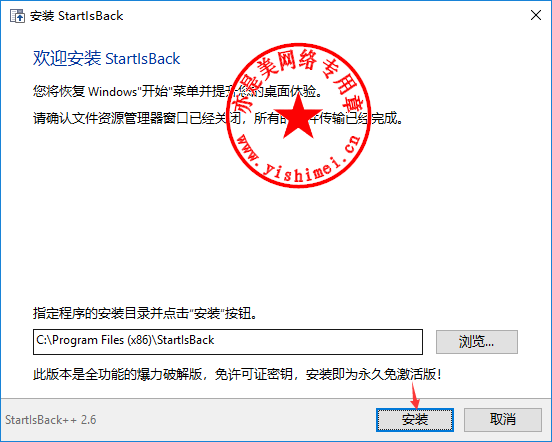
Task: Click the 专用章 text on red seal
Action: (341, 83)
